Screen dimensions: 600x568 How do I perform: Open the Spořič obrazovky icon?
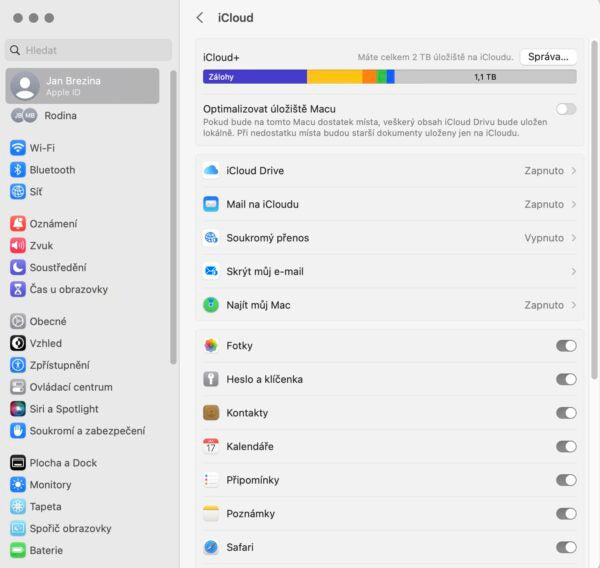coord(18,528)
